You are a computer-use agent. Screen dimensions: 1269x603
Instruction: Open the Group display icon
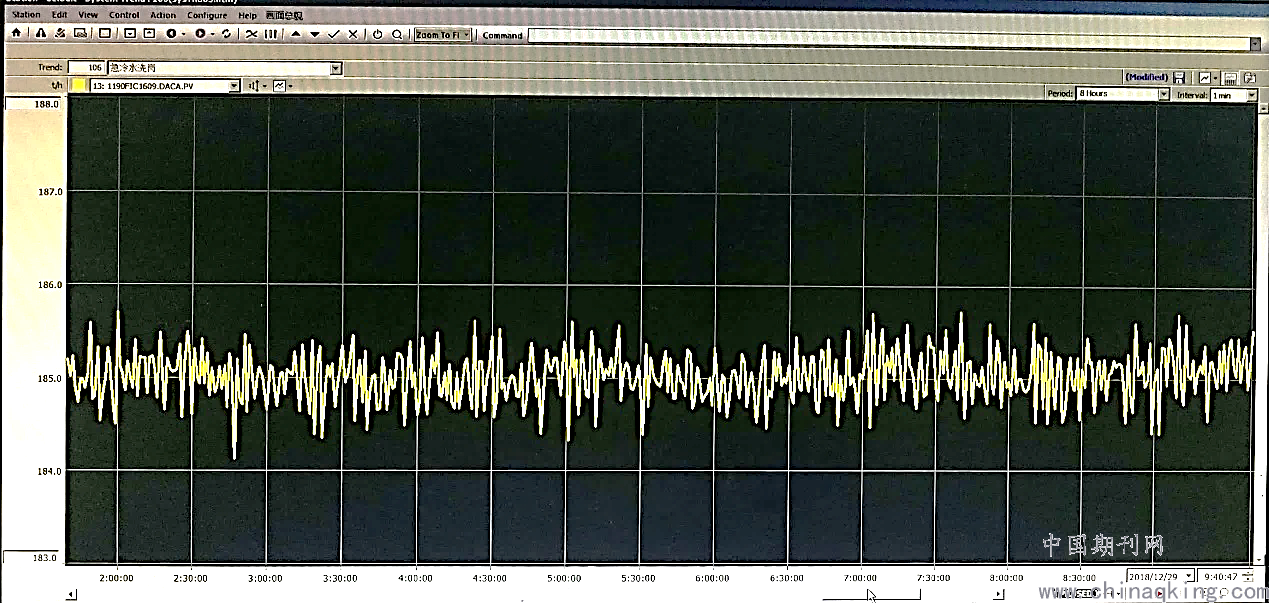point(270,34)
